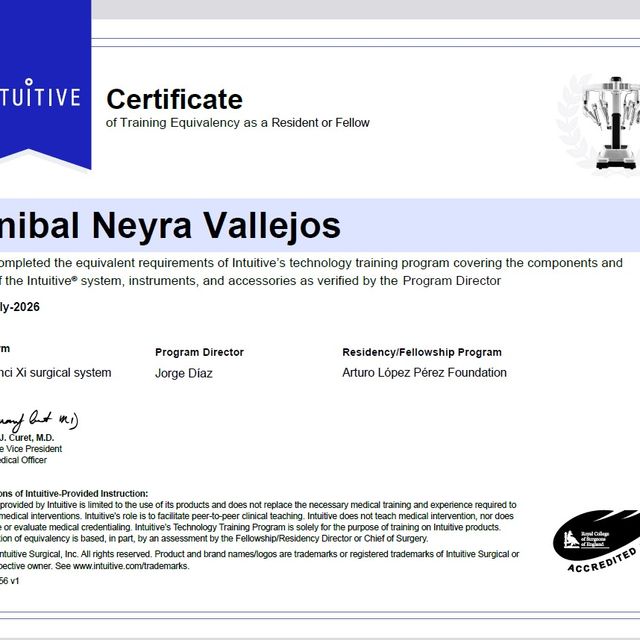This screenshot has height=640, width=640.
Task: Click the 'Xi surgical system' text
Action: coord(63,373)
